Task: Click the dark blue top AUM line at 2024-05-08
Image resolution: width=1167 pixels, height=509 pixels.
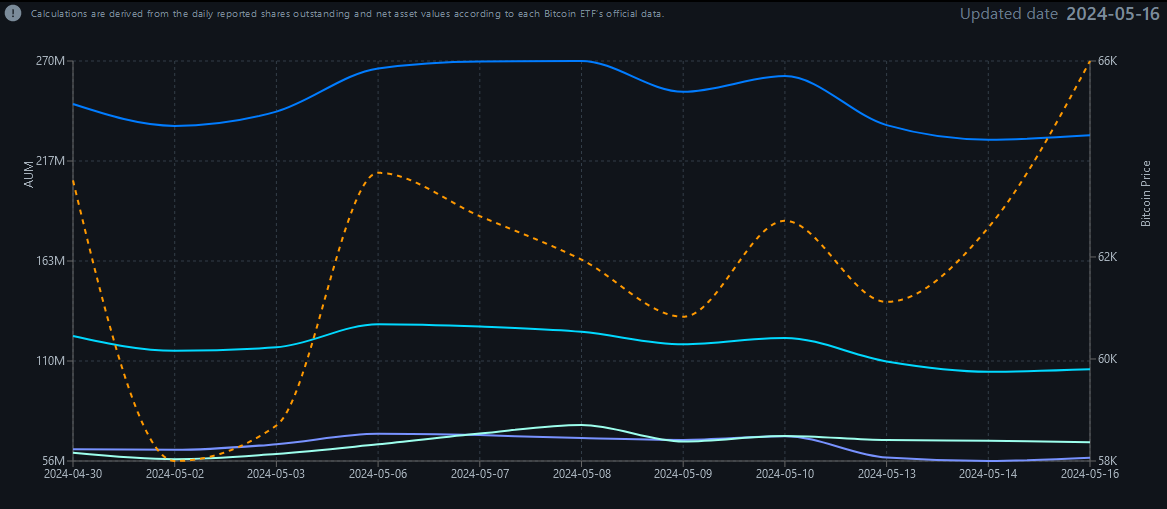Action: [x=581, y=61]
